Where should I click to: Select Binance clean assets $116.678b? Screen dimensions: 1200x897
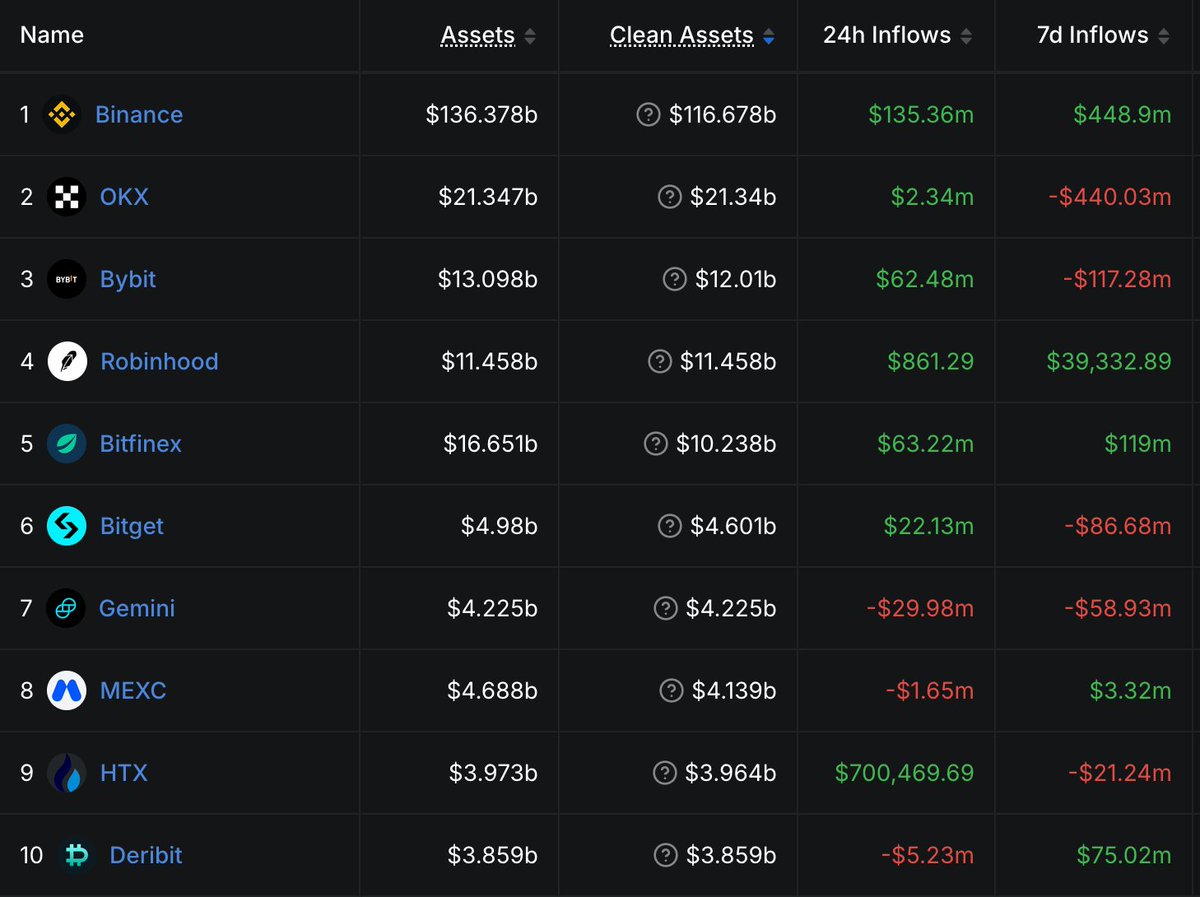723,115
